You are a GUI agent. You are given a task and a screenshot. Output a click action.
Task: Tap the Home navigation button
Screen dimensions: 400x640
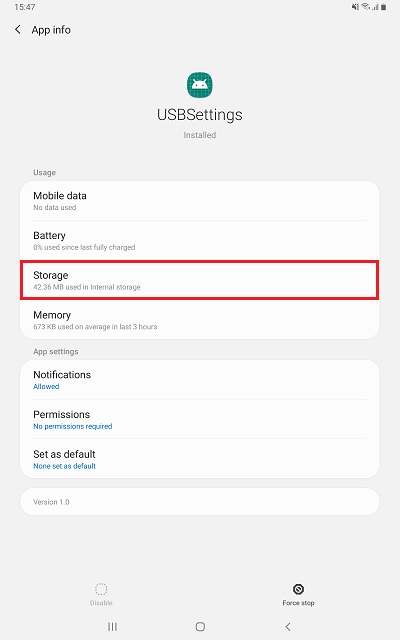(x=200, y=627)
